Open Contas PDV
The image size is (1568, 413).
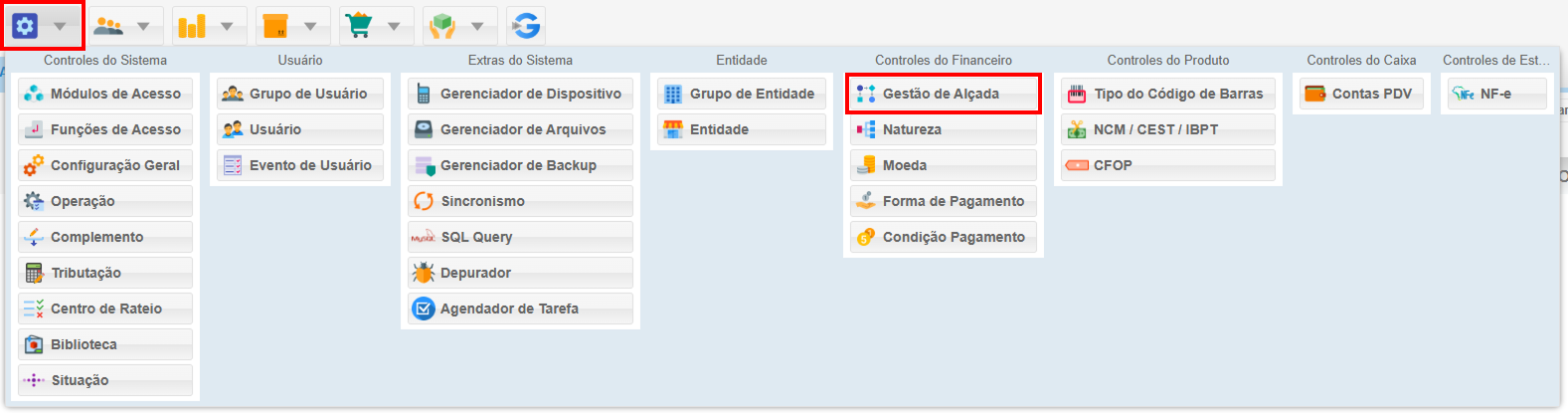pos(1361,94)
